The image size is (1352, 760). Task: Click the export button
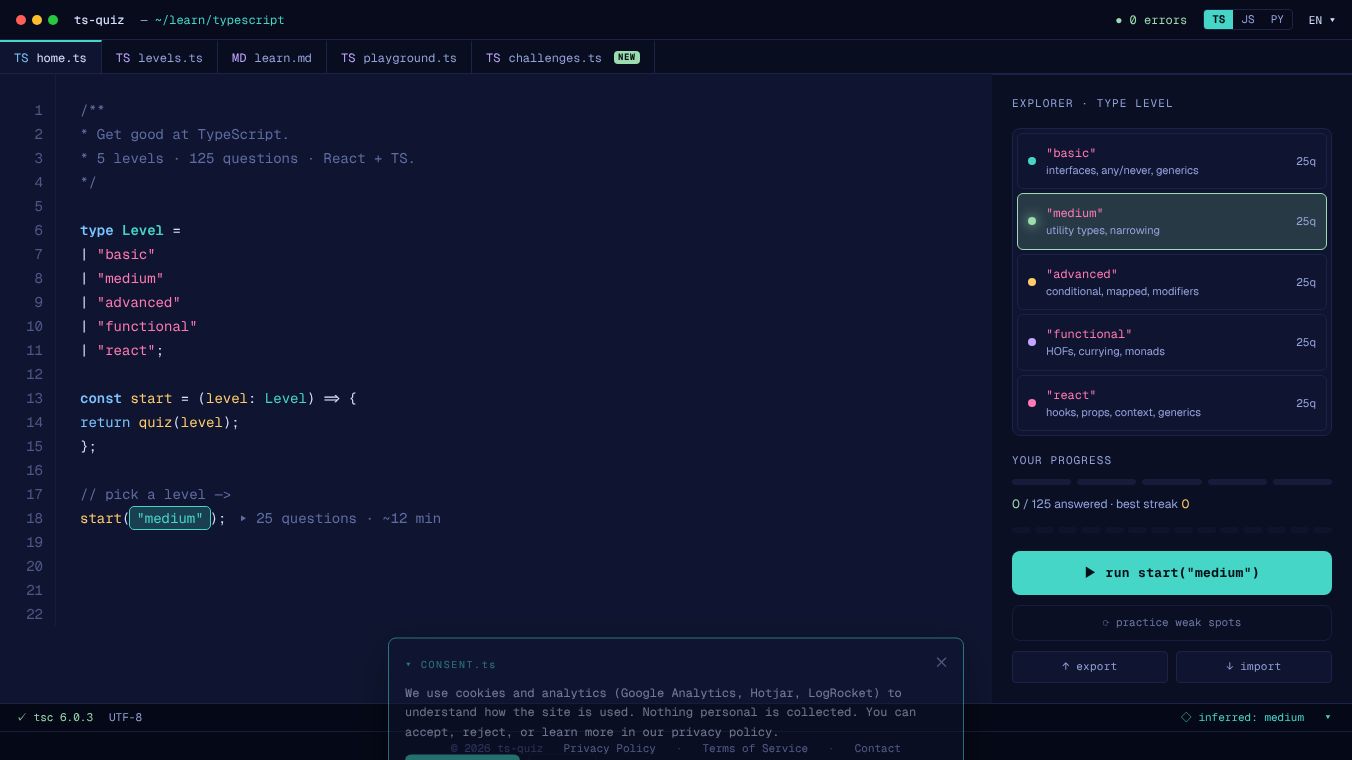pos(1090,667)
